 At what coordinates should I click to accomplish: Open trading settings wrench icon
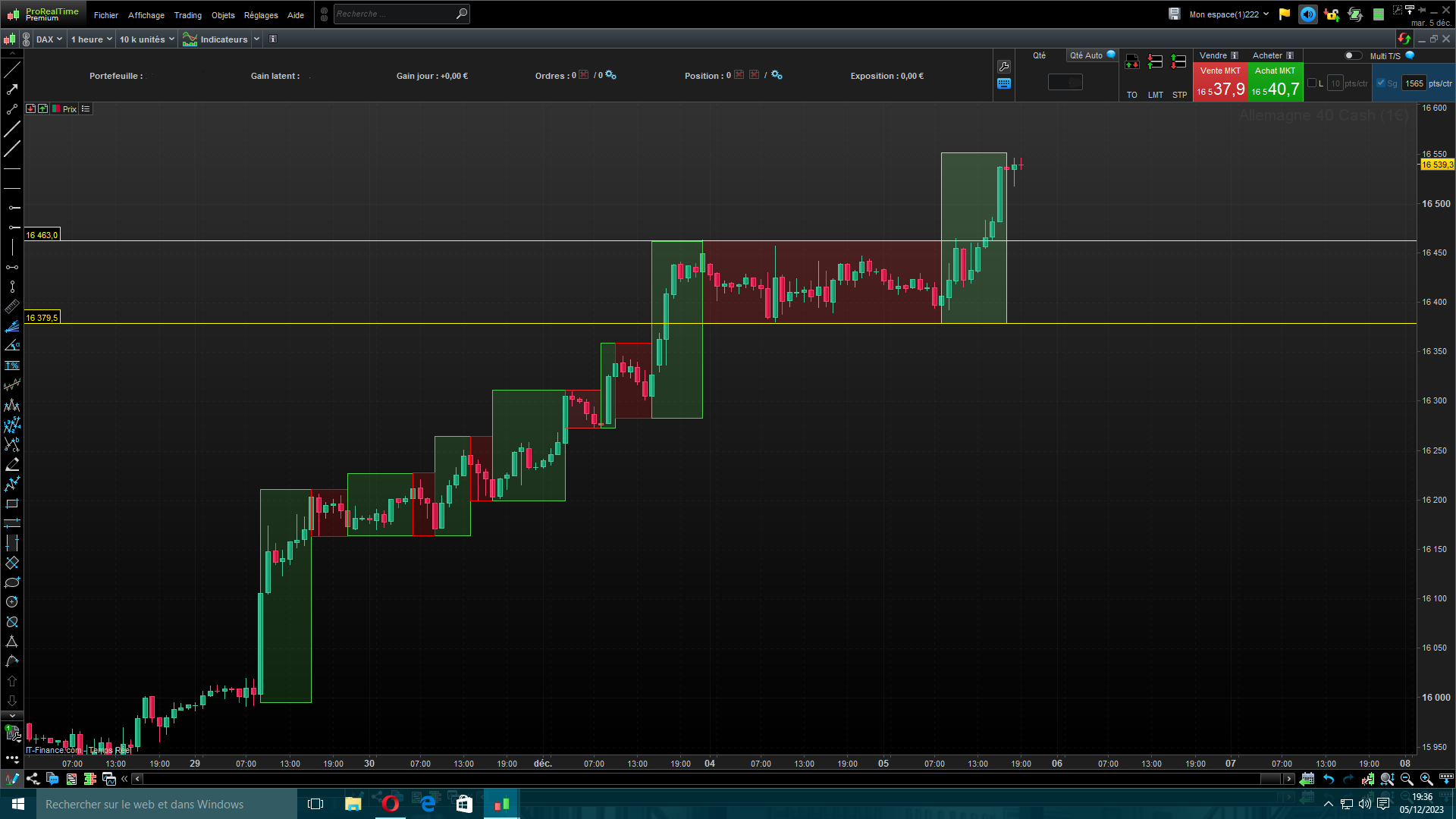[1004, 67]
